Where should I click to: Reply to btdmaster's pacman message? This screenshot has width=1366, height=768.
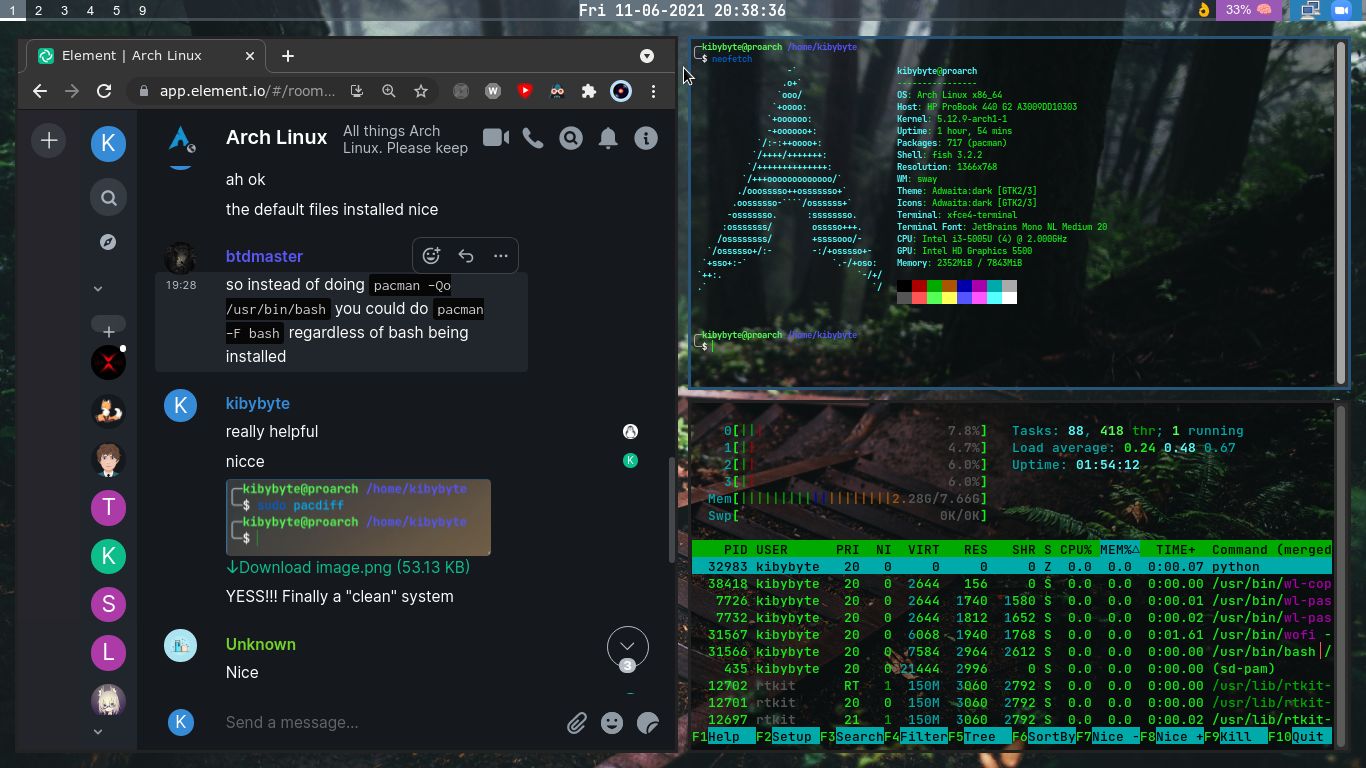465,255
